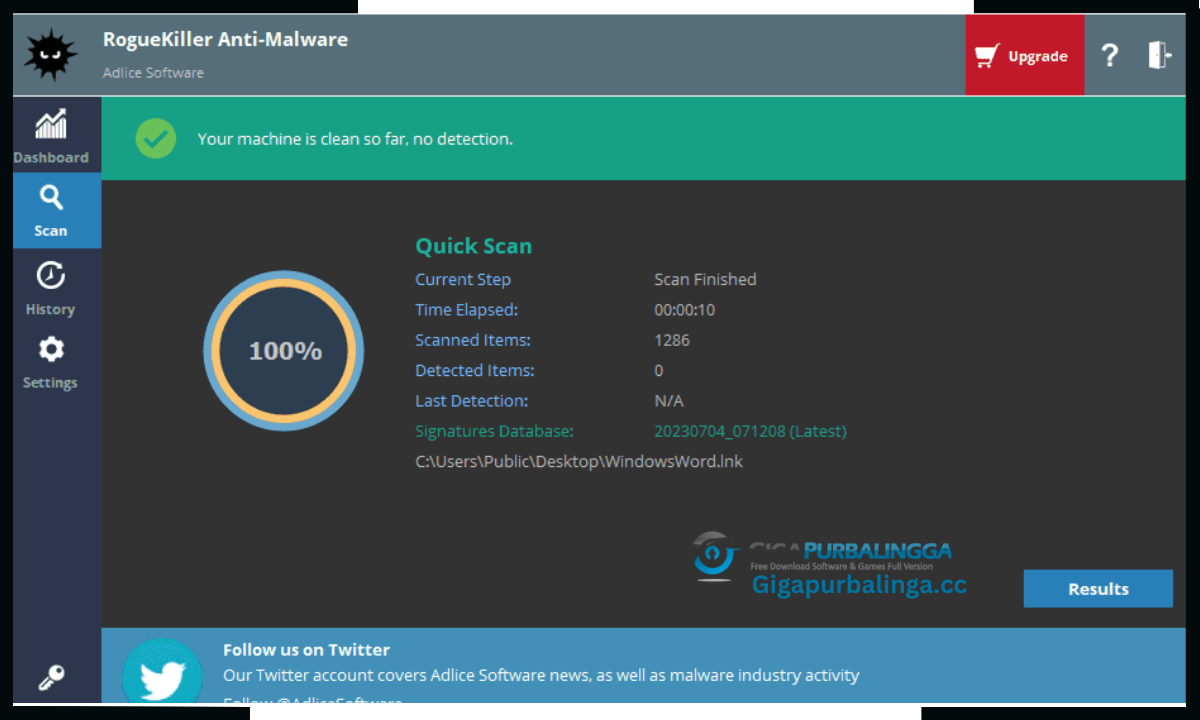
Task: Click the Scan Finished status text
Action: coord(705,279)
